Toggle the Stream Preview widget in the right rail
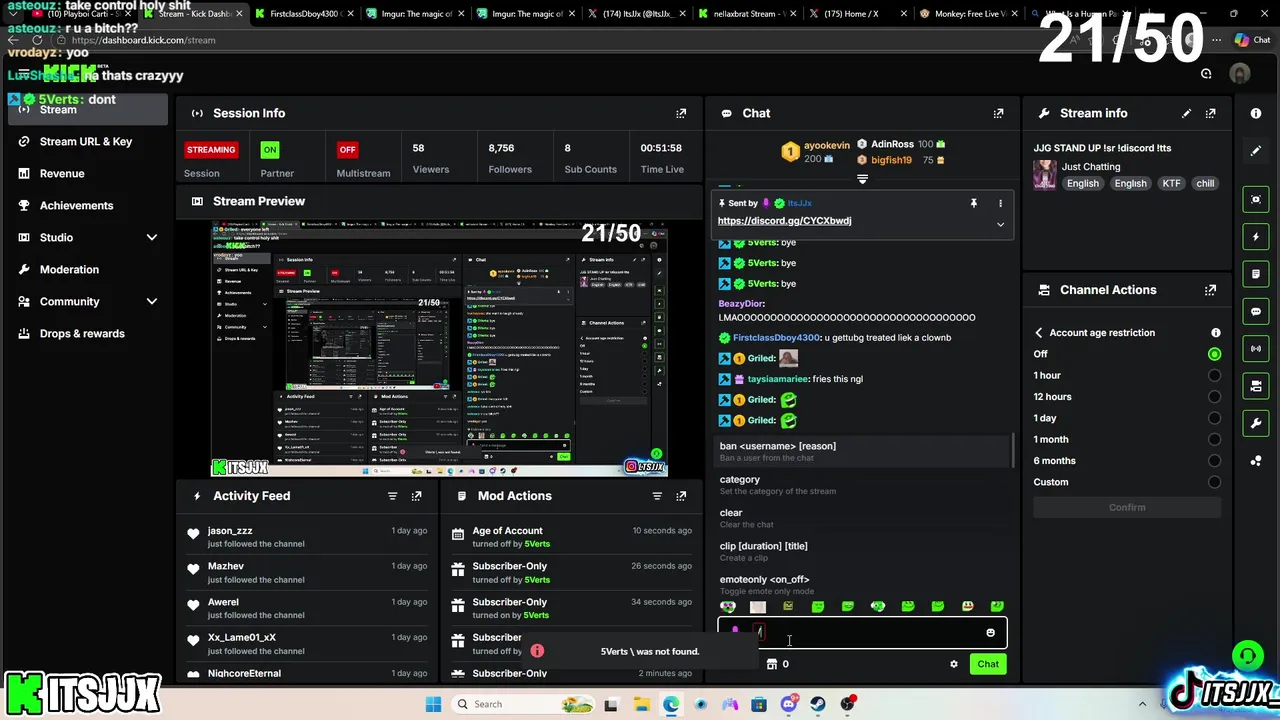1280x720 pixels. [x=1256, y=199]
